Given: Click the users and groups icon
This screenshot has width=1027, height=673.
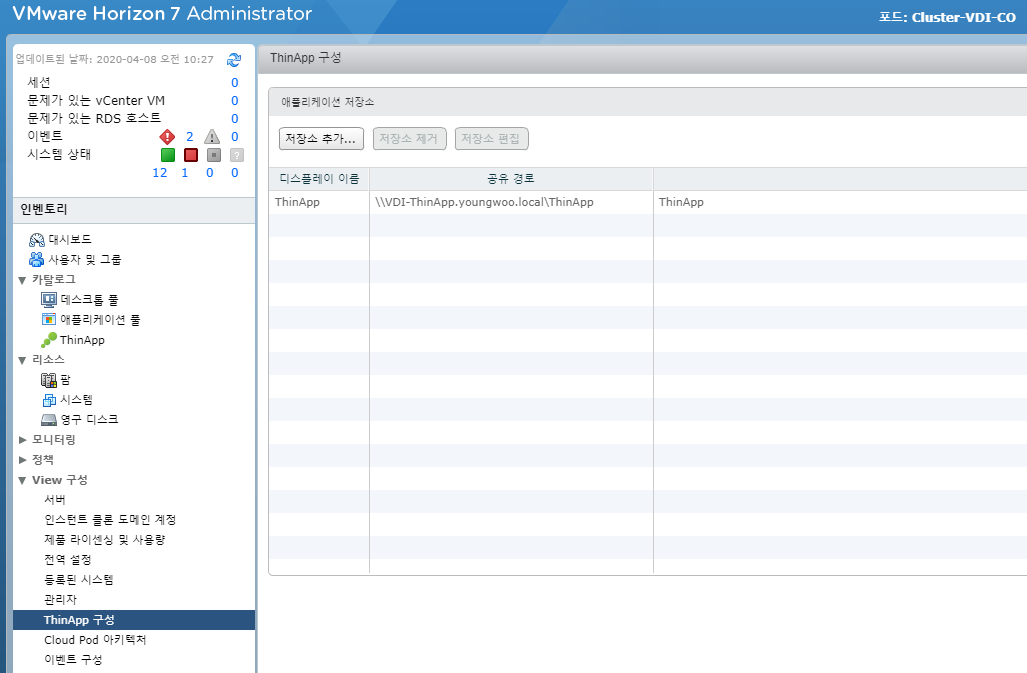Looking at the screenshot, I should [x=37, y=260].
